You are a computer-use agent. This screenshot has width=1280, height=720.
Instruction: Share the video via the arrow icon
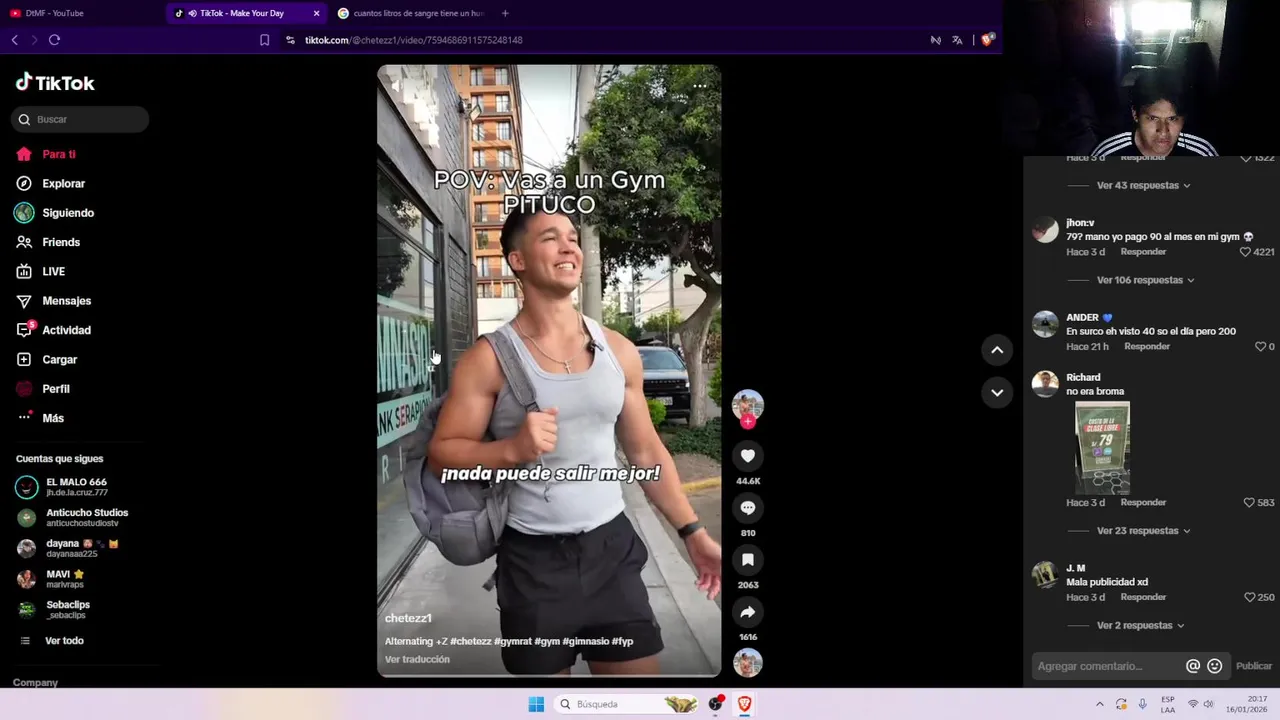pyautogui.click(x=747, y=612)
